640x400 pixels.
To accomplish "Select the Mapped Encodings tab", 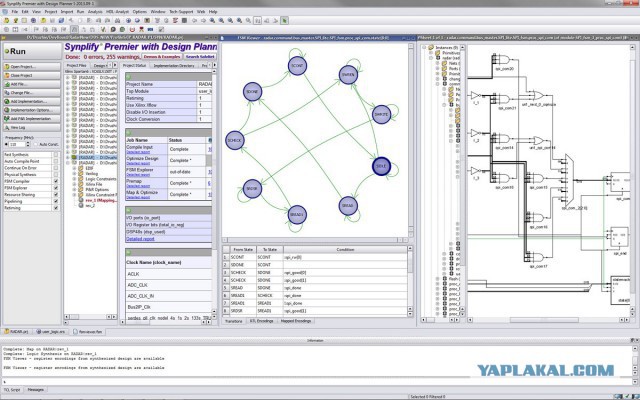I will [x=296, y=321].
